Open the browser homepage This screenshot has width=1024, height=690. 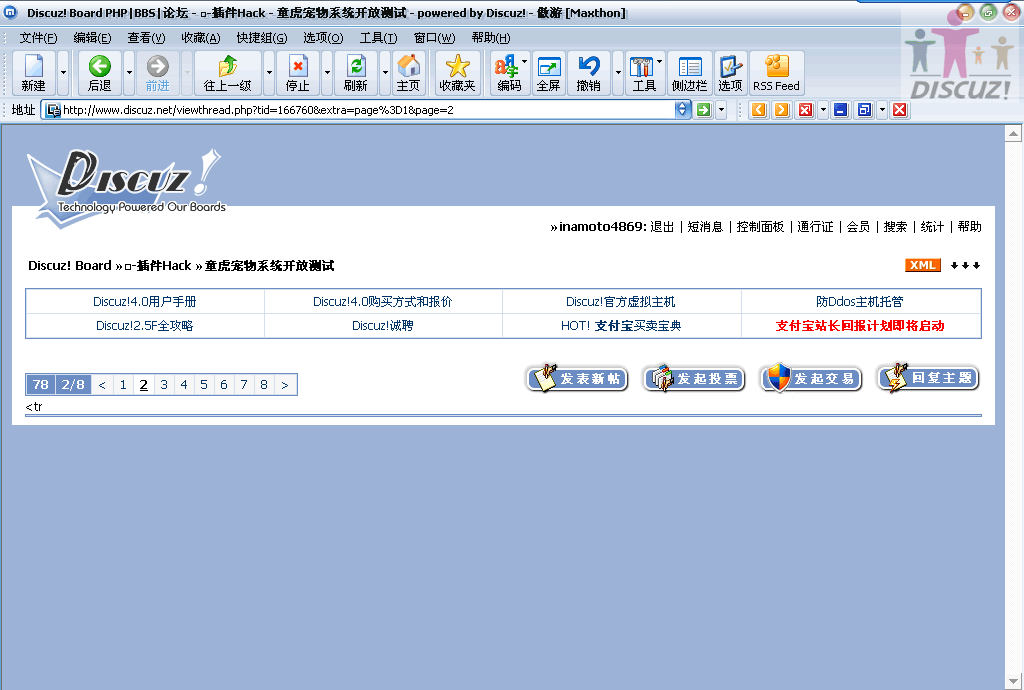(x=408, y=72)
